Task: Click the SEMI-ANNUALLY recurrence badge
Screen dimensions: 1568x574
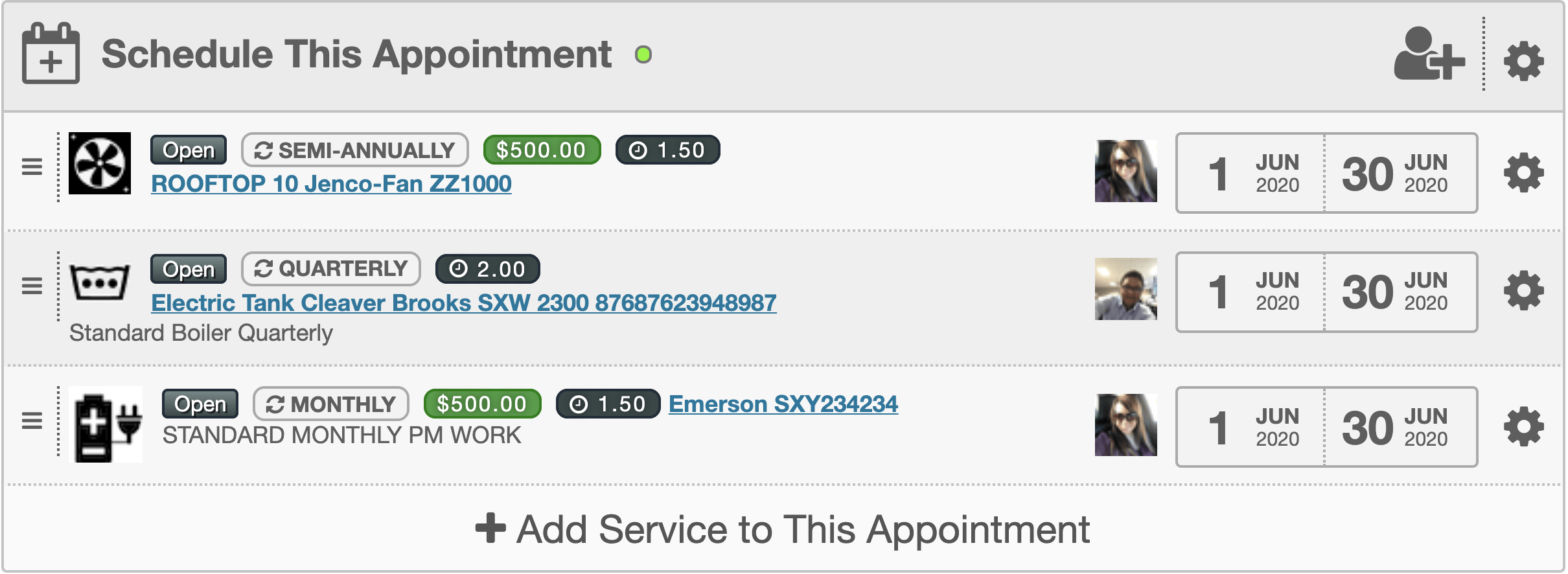Action: coord(354,150)
